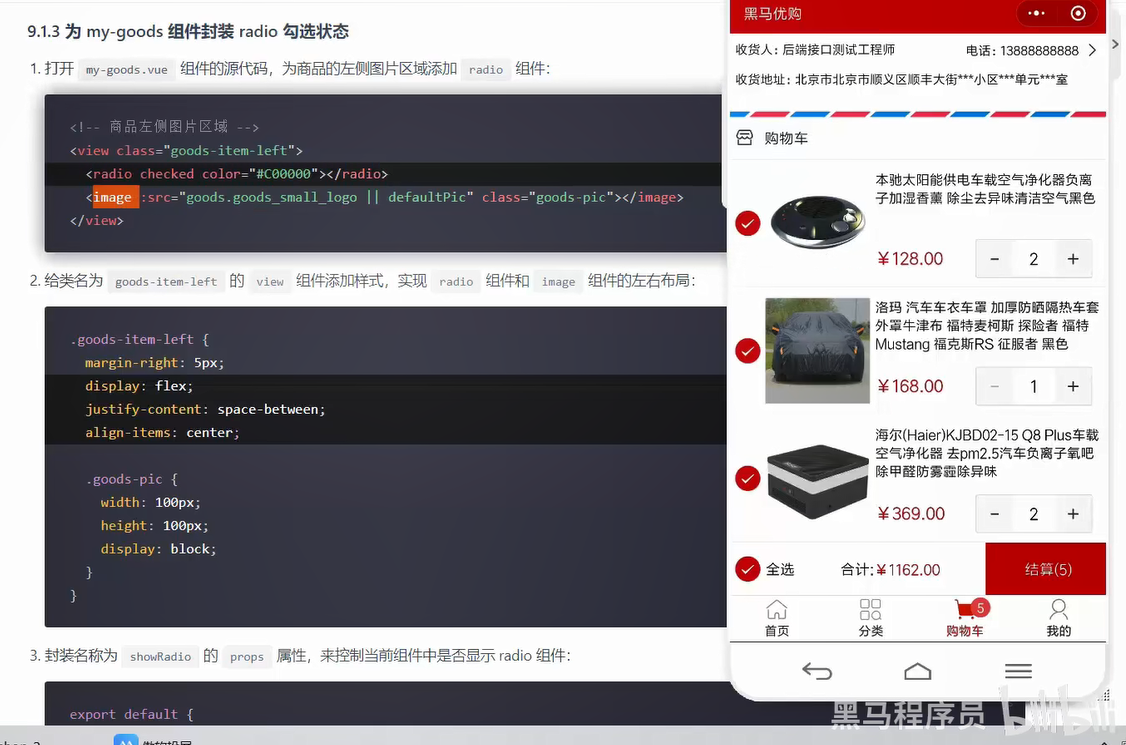Click the showRadio inline code

coord(160,657)
